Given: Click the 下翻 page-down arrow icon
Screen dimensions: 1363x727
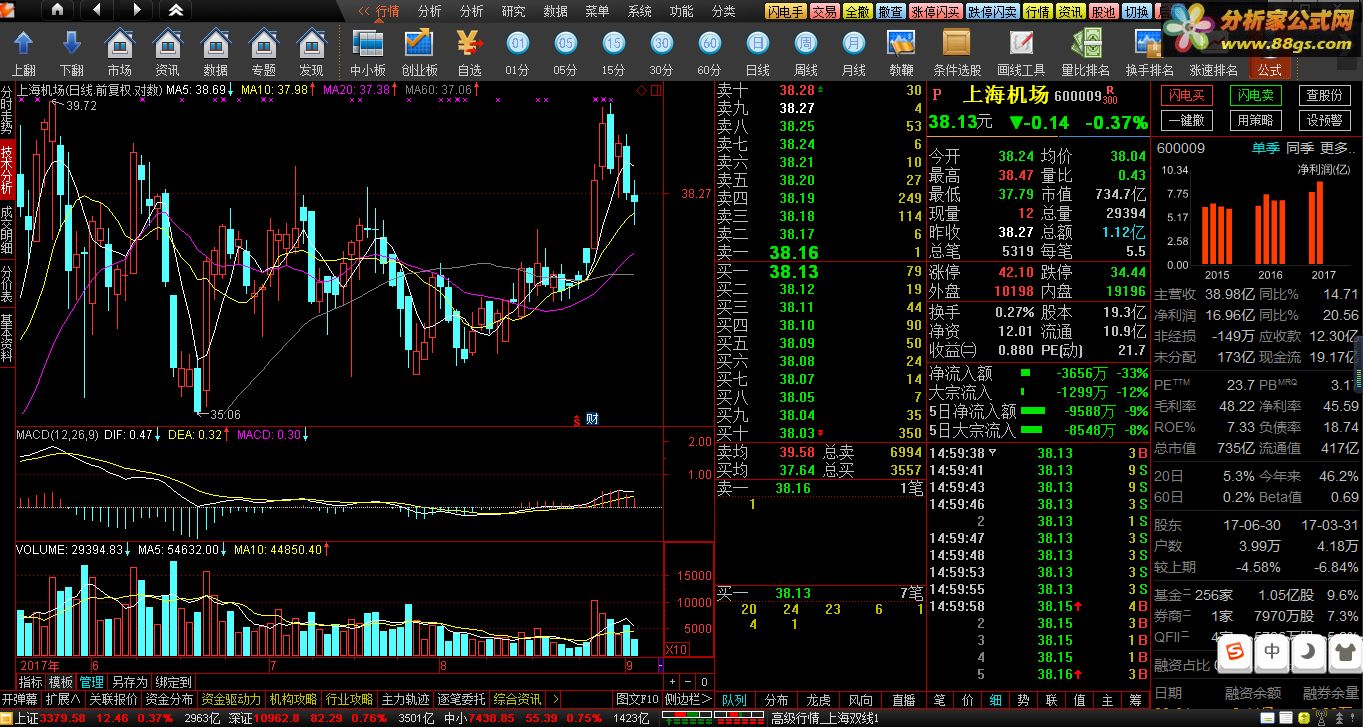Looking at the screenshot, I should 71,52.
